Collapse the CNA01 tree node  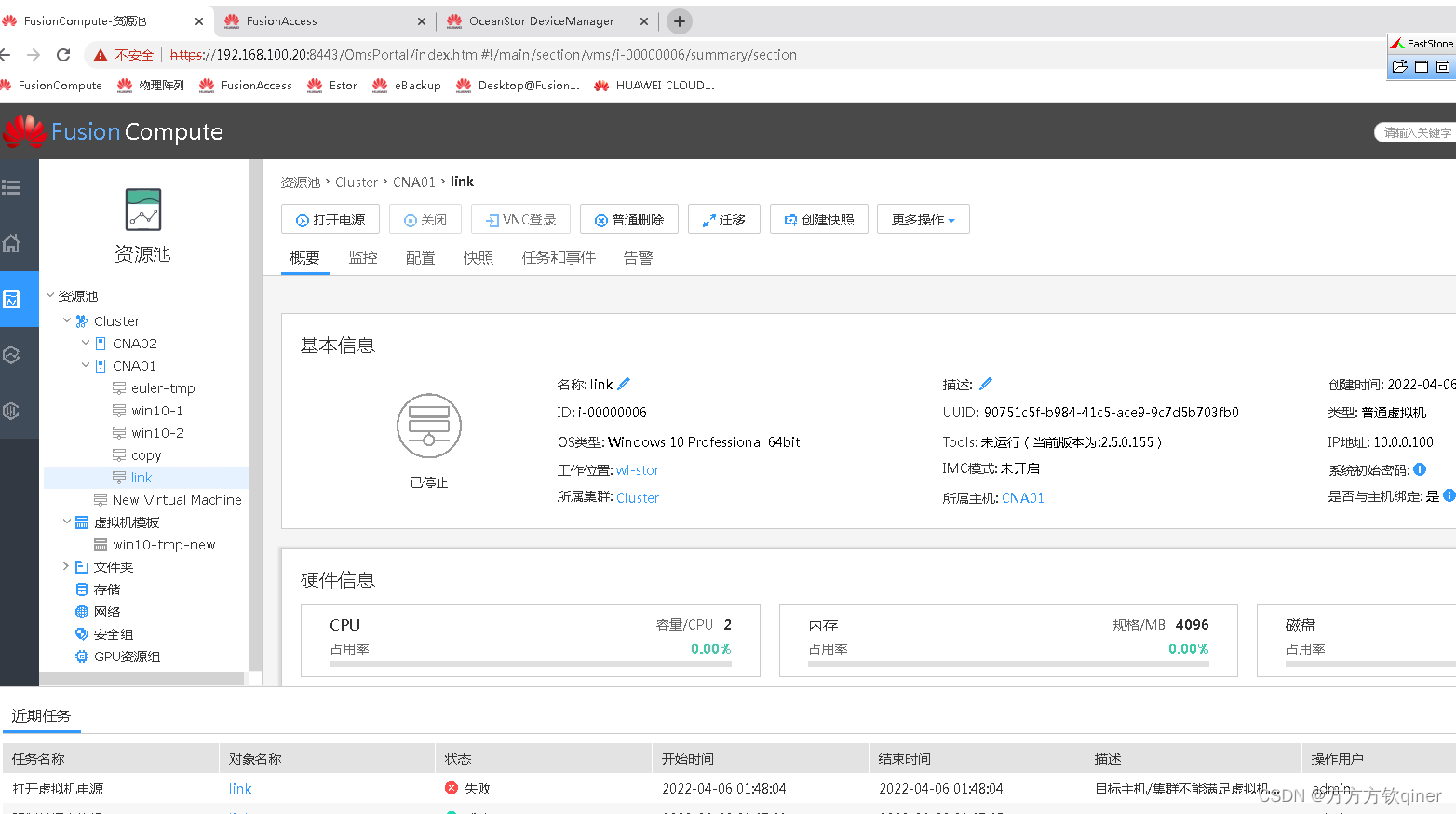pyautogui.click(x=86, y=365)
